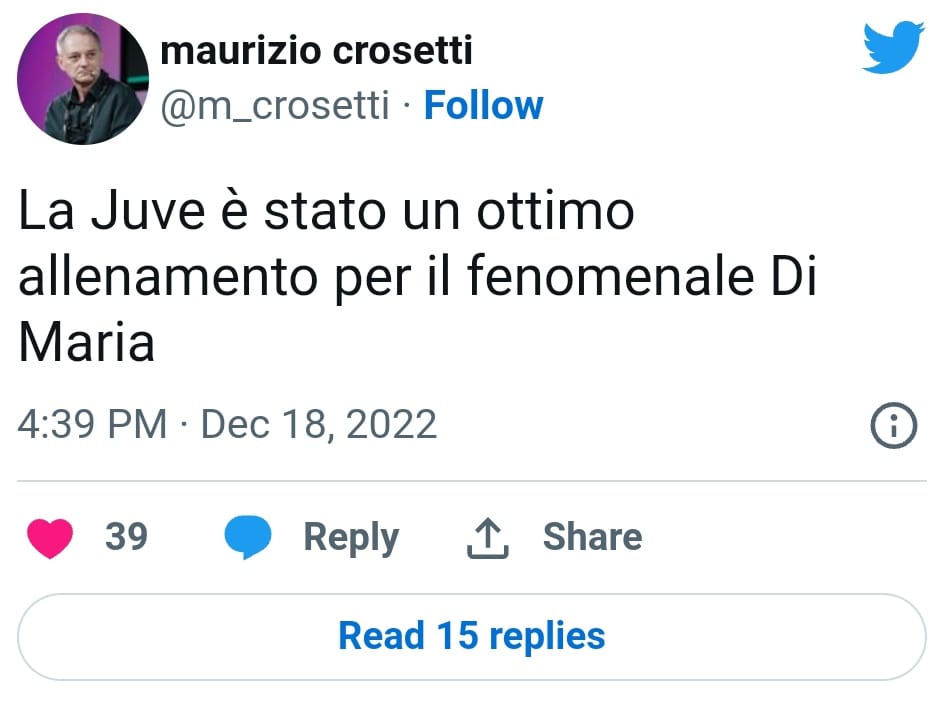941x701 pixels.
Task: Click the like count of 39
Action: [x=126, y=537]
